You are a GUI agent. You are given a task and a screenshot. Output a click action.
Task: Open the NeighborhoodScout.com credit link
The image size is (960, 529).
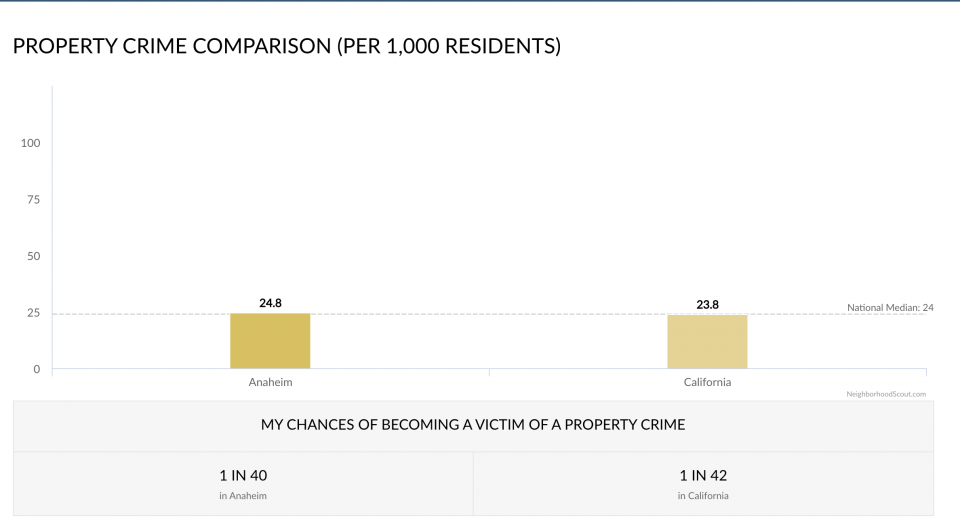(x=886, y=394)
